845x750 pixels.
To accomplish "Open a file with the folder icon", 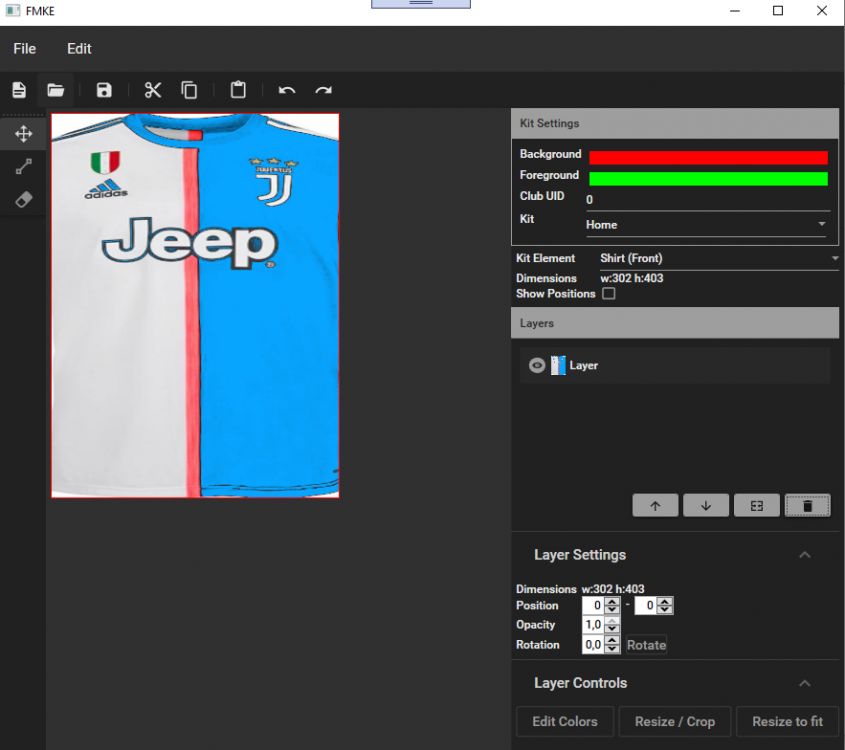I will (56, 90).
